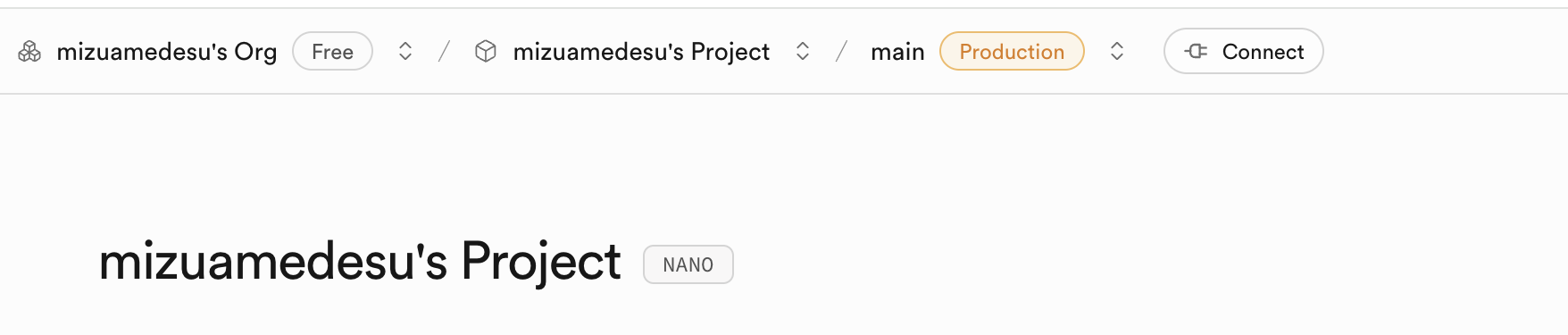
Task: Expand the branch switcher next to Production
Action: pyautogui.click(x=1117, y=52)
